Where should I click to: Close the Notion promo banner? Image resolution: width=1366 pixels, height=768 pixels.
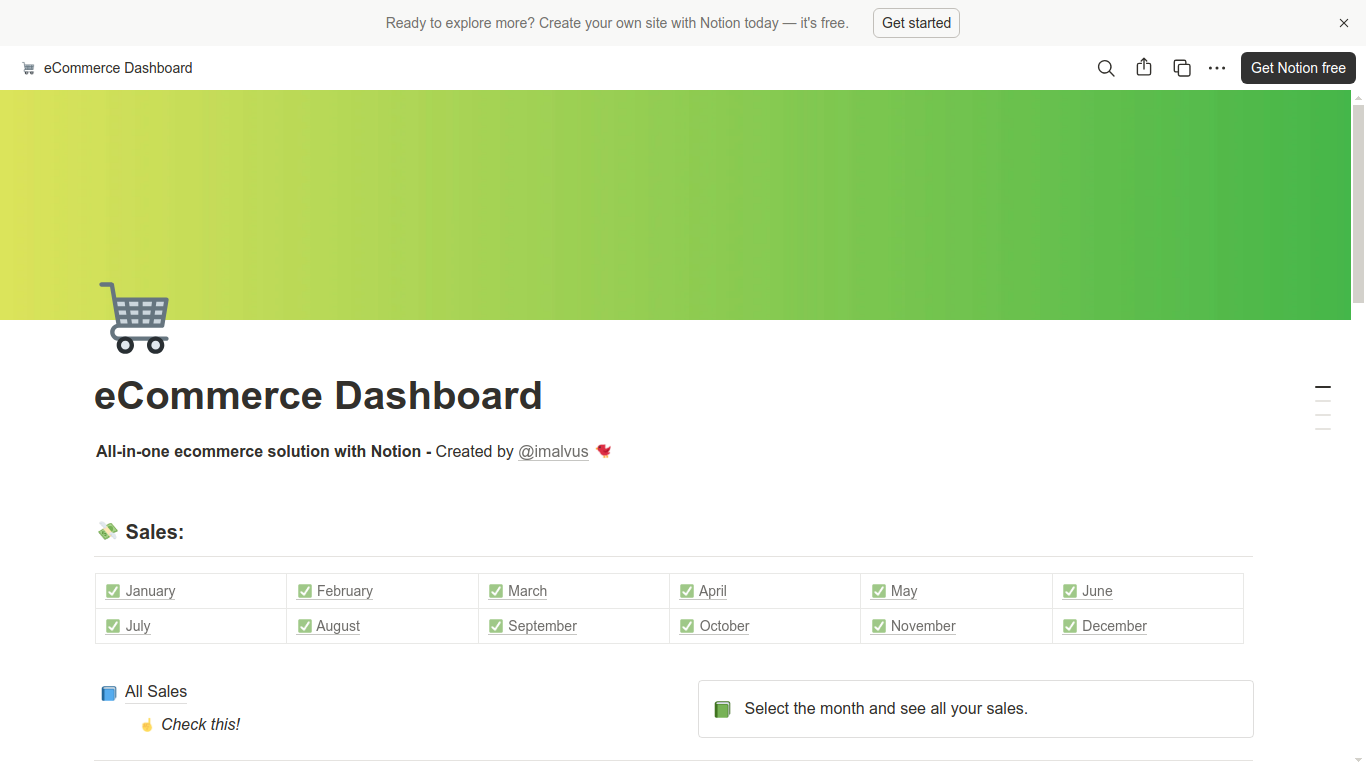(x=1344, y=23)
